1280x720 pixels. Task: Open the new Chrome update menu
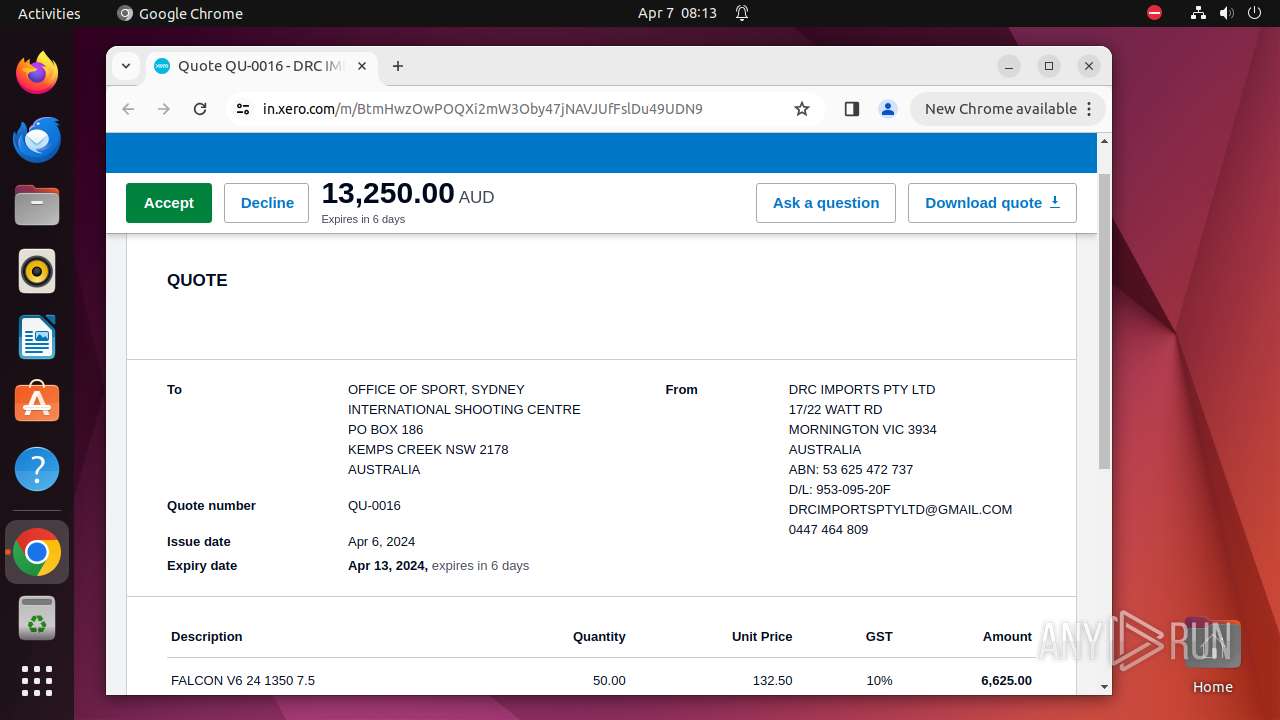click(1007, 109)
